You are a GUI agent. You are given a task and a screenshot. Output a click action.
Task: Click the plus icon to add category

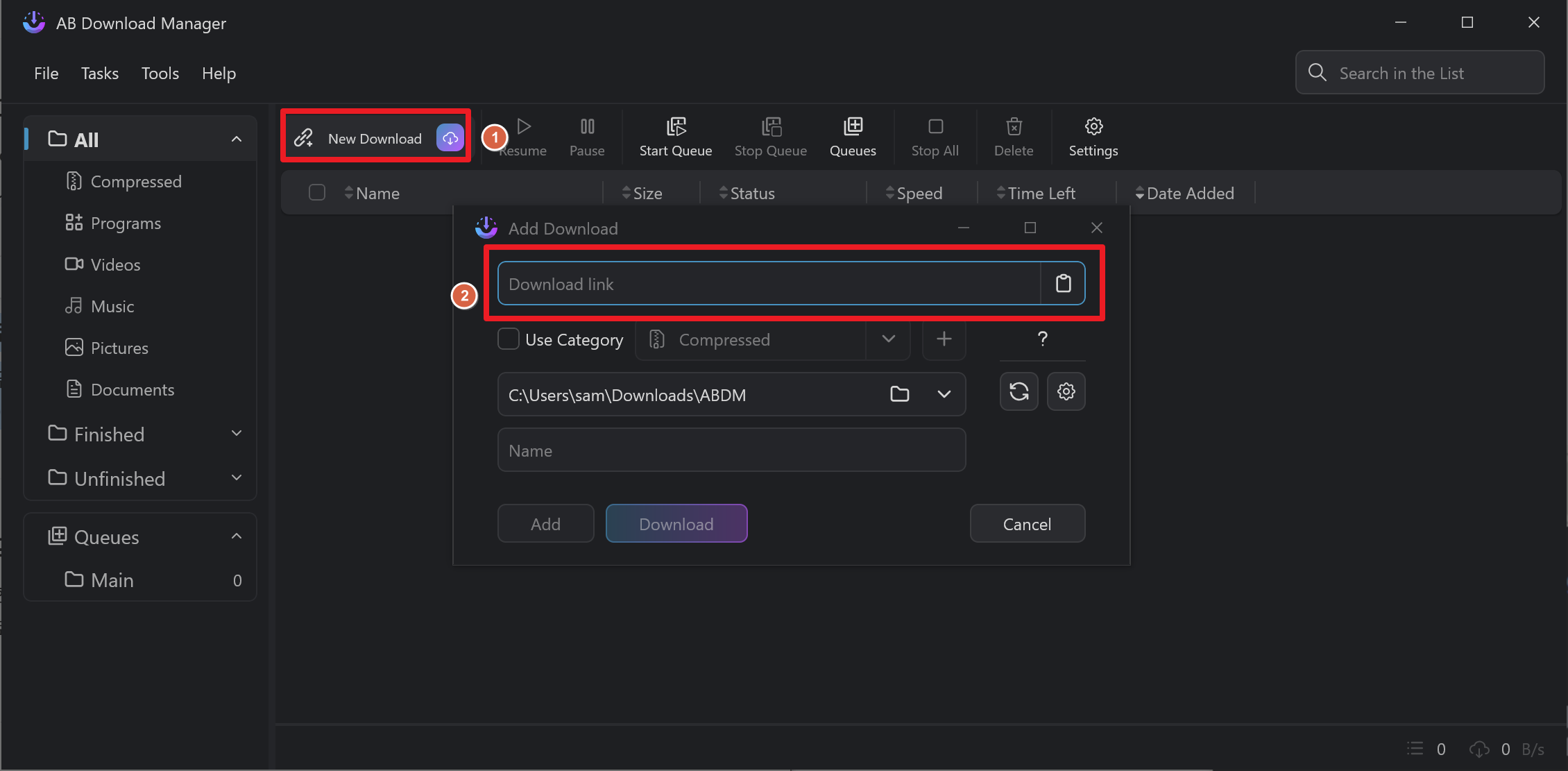pyautogui.click(x=944, y=339)
